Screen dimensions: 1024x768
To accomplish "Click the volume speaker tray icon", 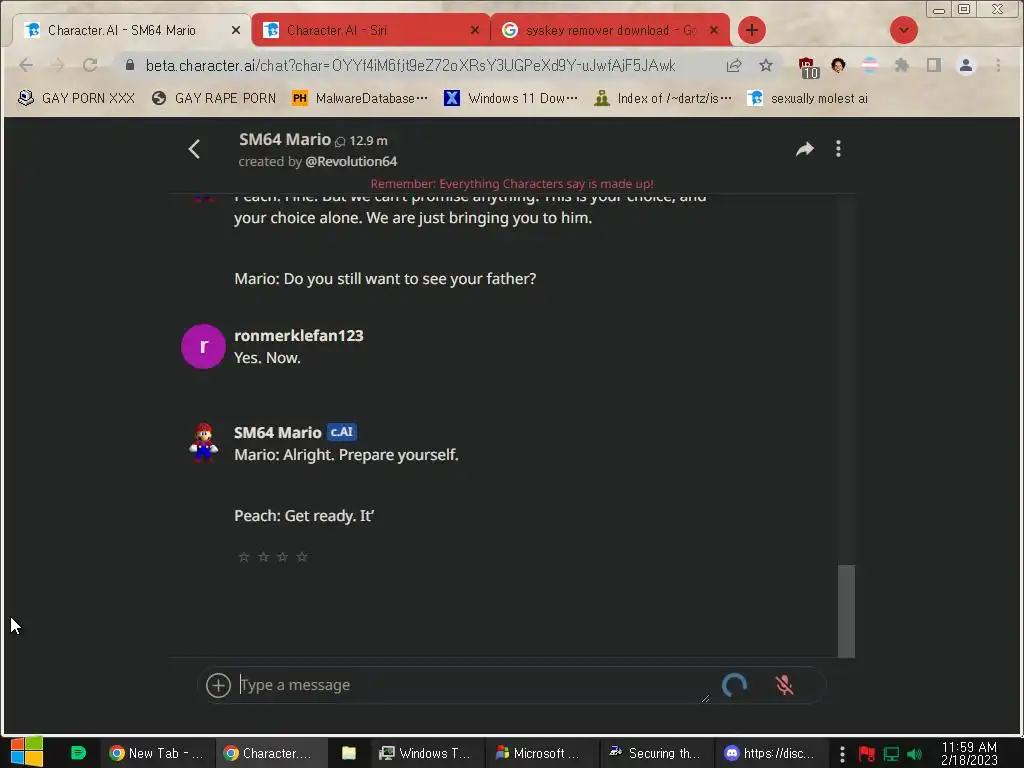I will [x=914, y=754].
